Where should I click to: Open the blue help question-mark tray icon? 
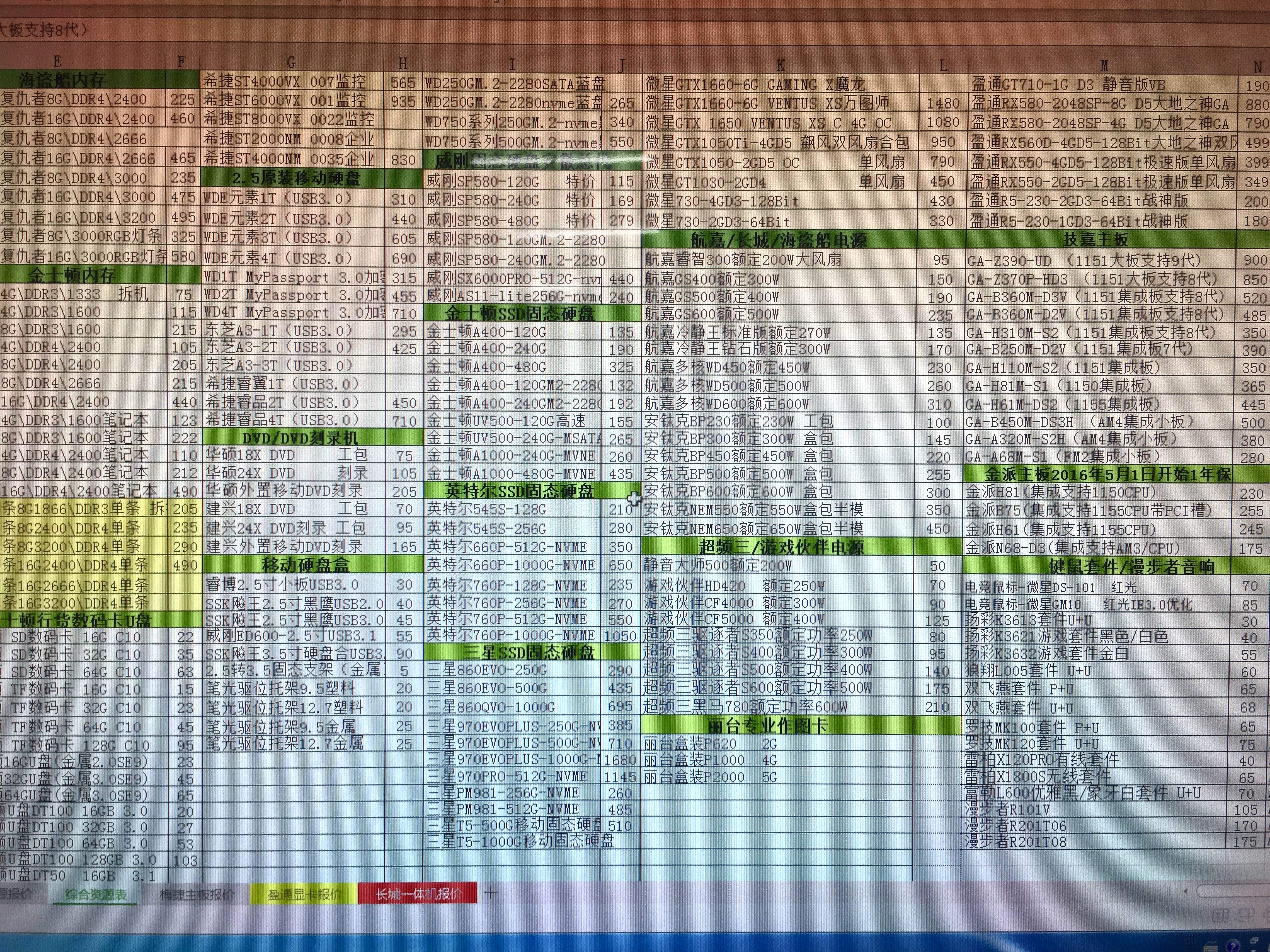click(x=1232, y=947)
